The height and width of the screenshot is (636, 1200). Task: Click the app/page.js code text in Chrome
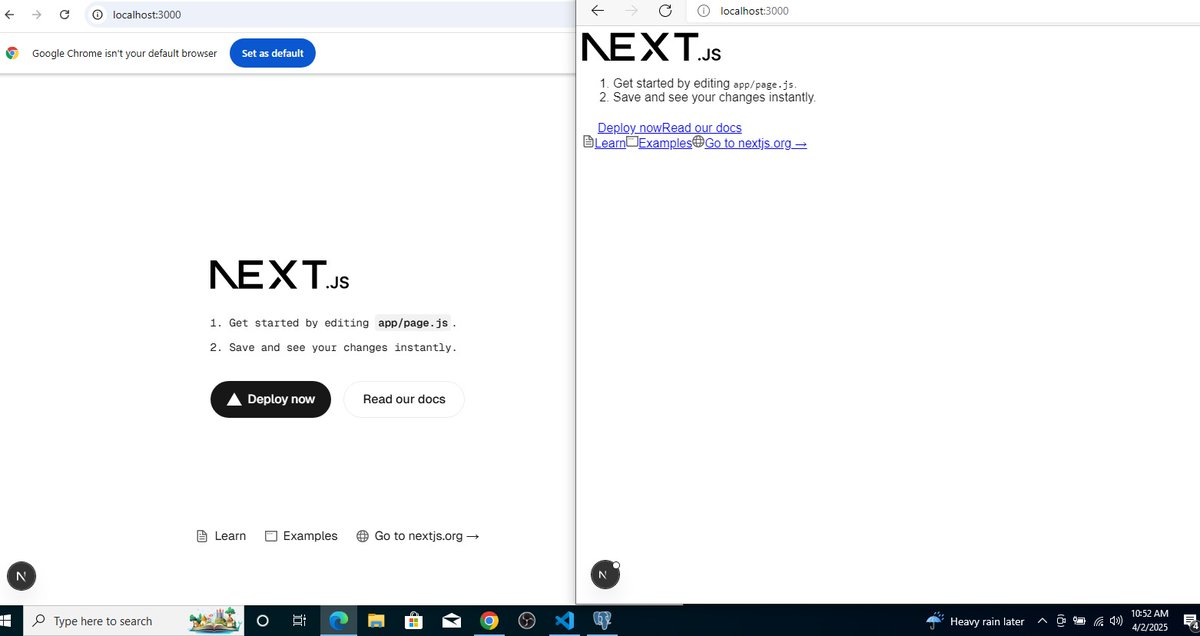point(413,323)
